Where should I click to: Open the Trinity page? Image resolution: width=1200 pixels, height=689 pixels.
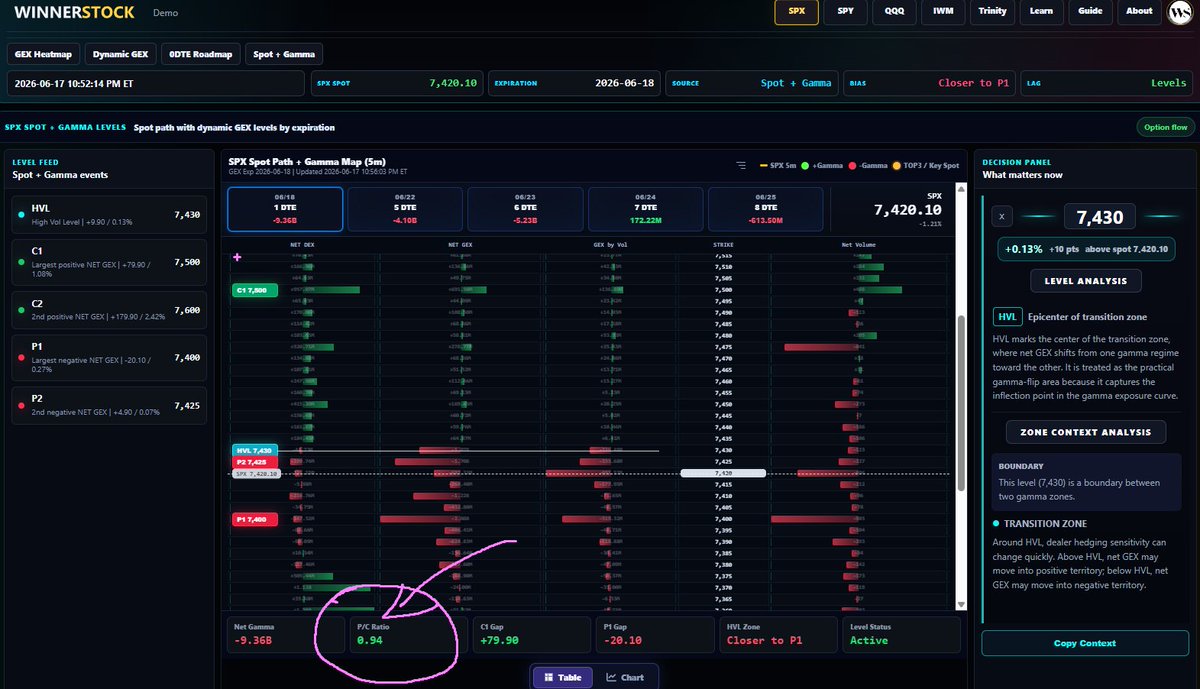(993, 11)
